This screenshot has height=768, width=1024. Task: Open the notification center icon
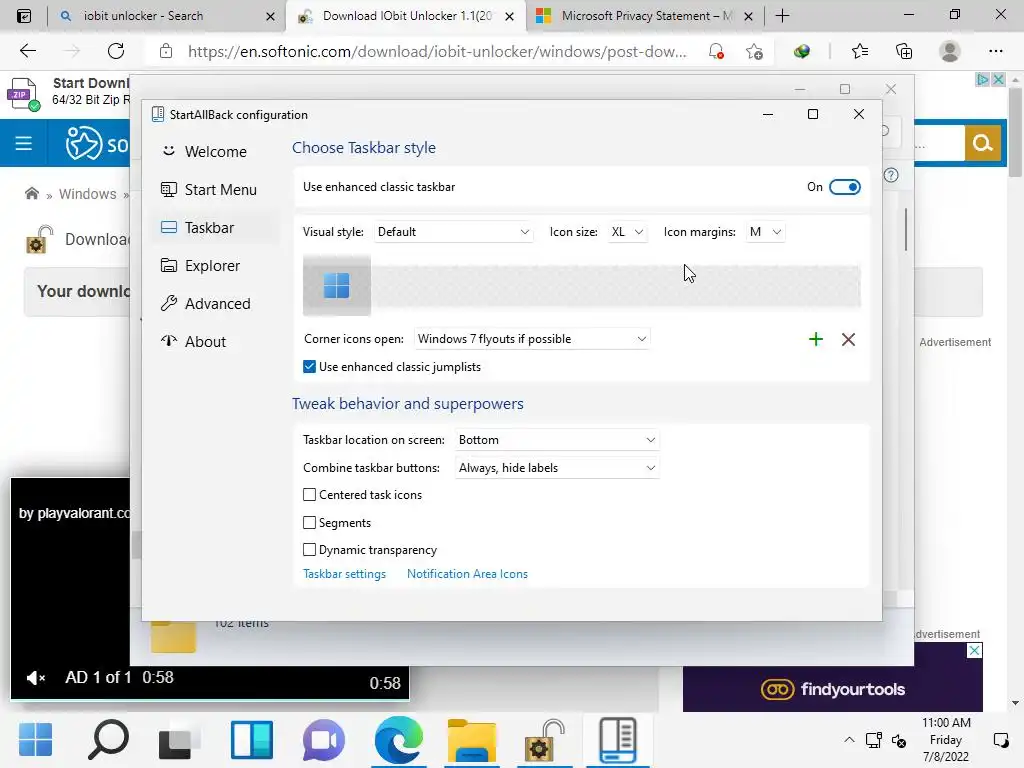1000,741
